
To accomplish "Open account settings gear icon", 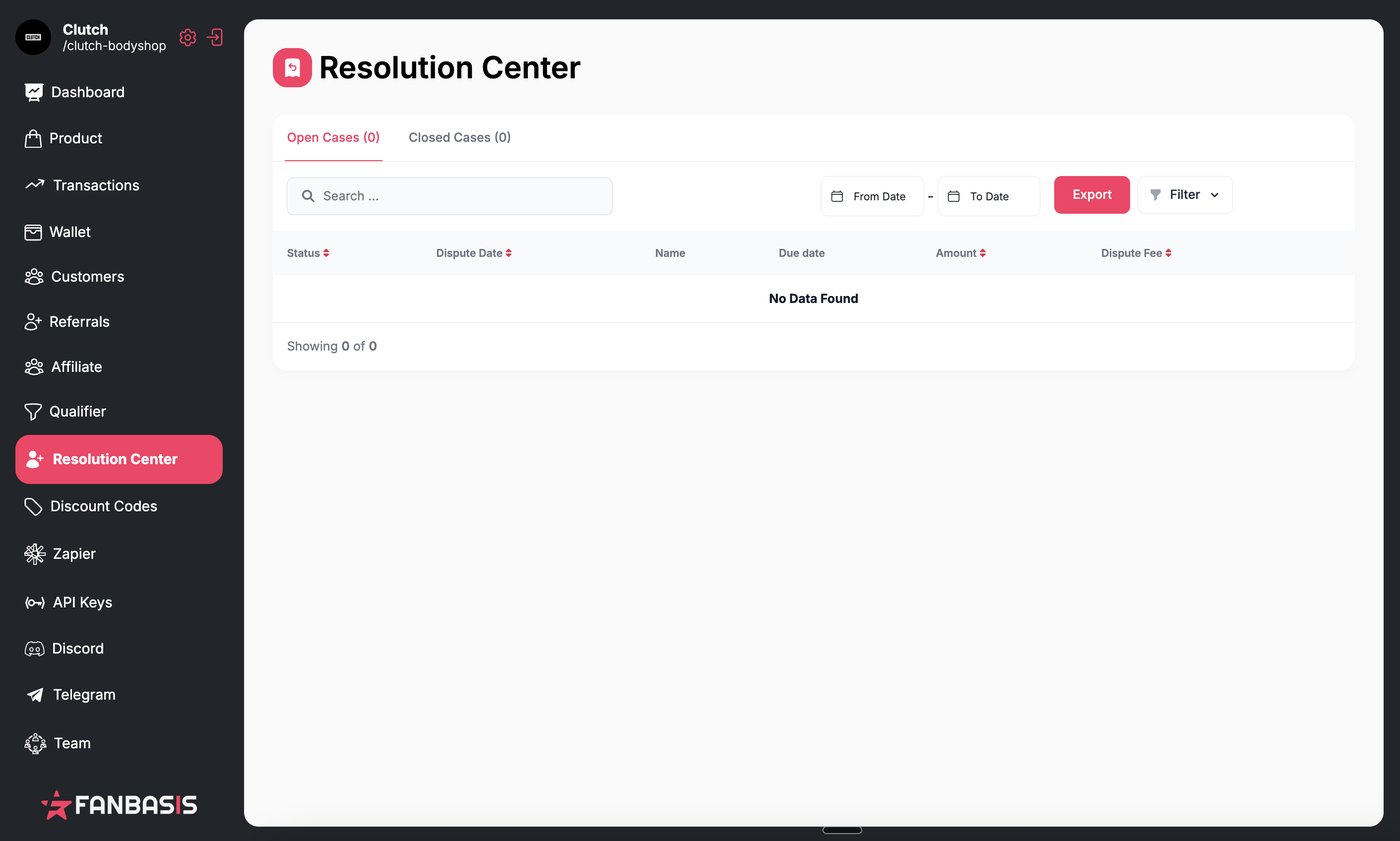I will pos(188,37).
